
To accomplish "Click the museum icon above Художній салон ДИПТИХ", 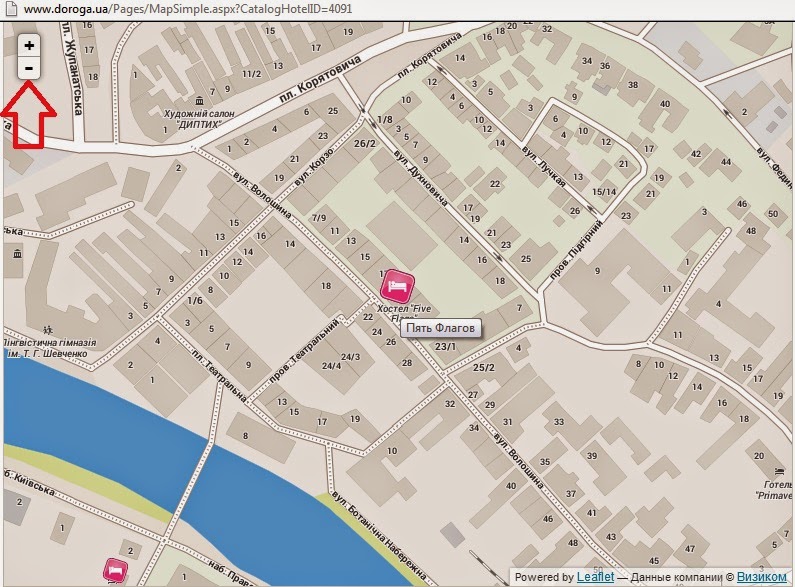I will click(199, 100).
